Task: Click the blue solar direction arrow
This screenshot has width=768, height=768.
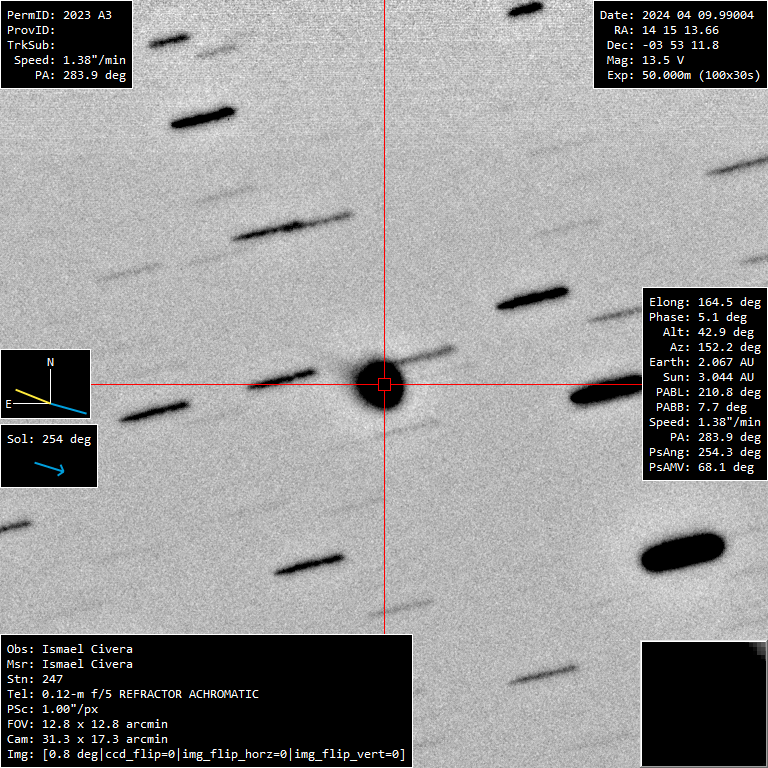Action: pos(49,468)
